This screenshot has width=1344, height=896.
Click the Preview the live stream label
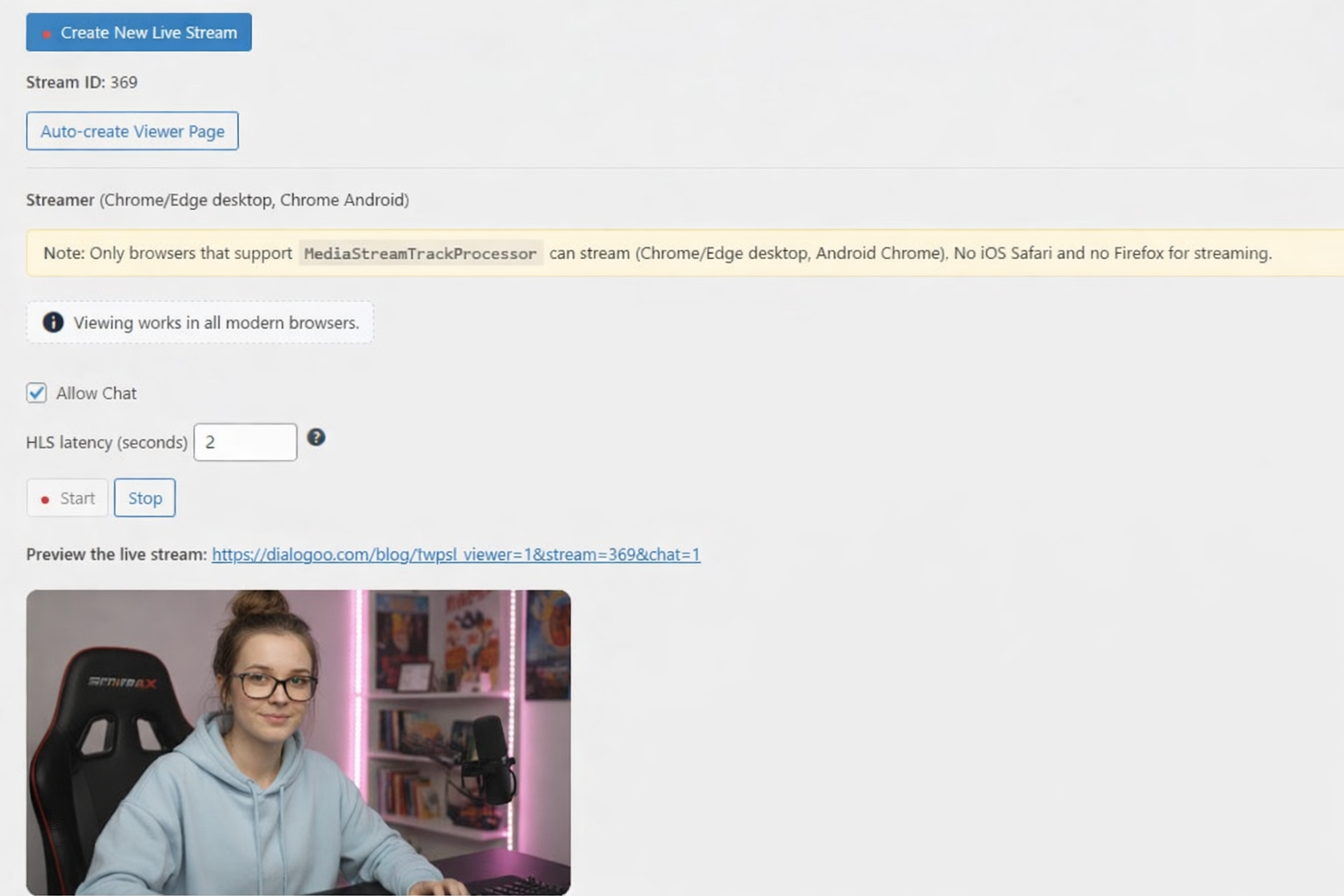pos(116,554)
